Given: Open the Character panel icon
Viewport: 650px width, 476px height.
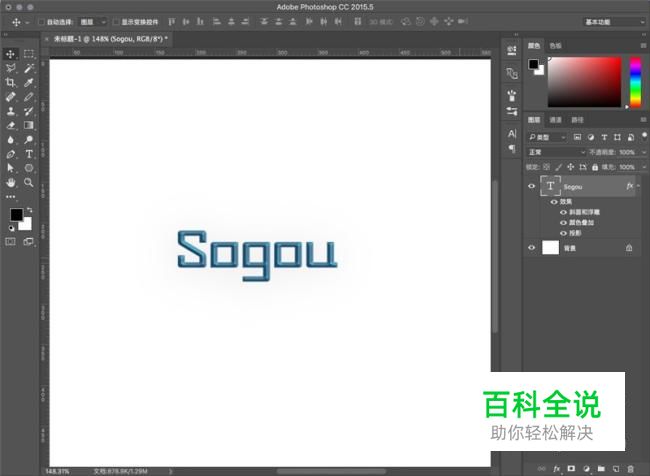Looking at the screenshot, I should pyautogui.click(x=512, y=134).
